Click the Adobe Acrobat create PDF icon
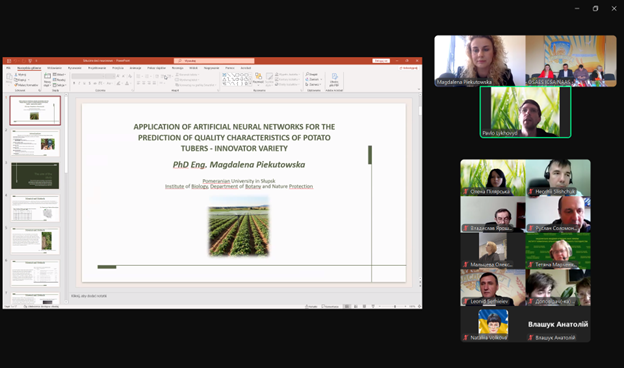The height and width of the screenshot is (368, 624). coord(335,76)
